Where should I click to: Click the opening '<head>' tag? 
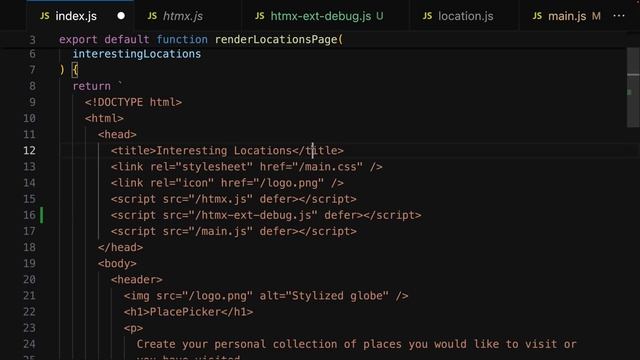click(x=117, y=134)
